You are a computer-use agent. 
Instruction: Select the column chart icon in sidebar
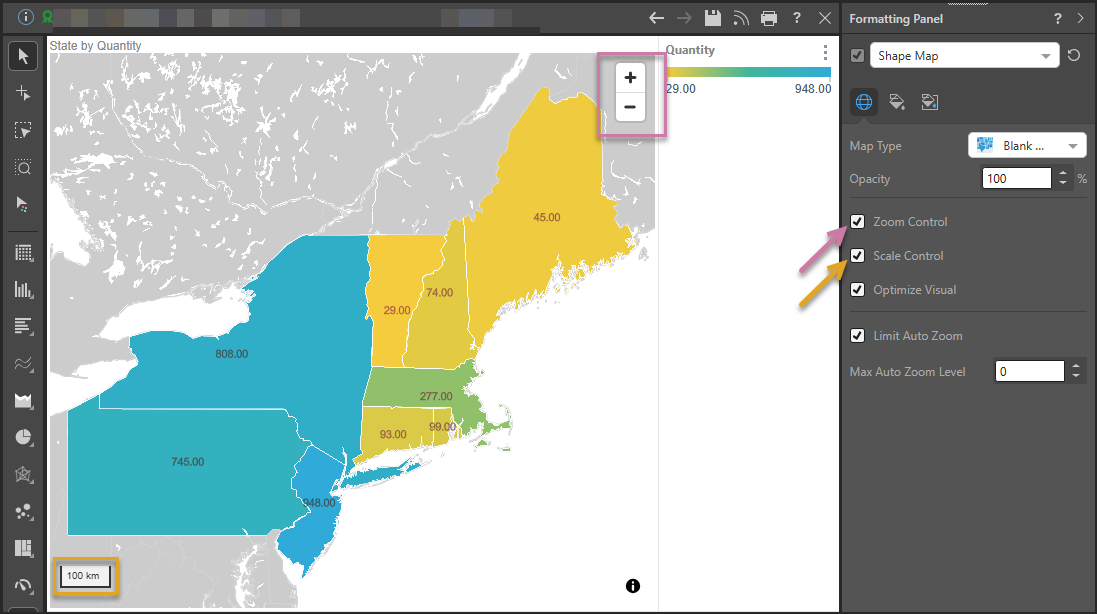coord(24,290)
